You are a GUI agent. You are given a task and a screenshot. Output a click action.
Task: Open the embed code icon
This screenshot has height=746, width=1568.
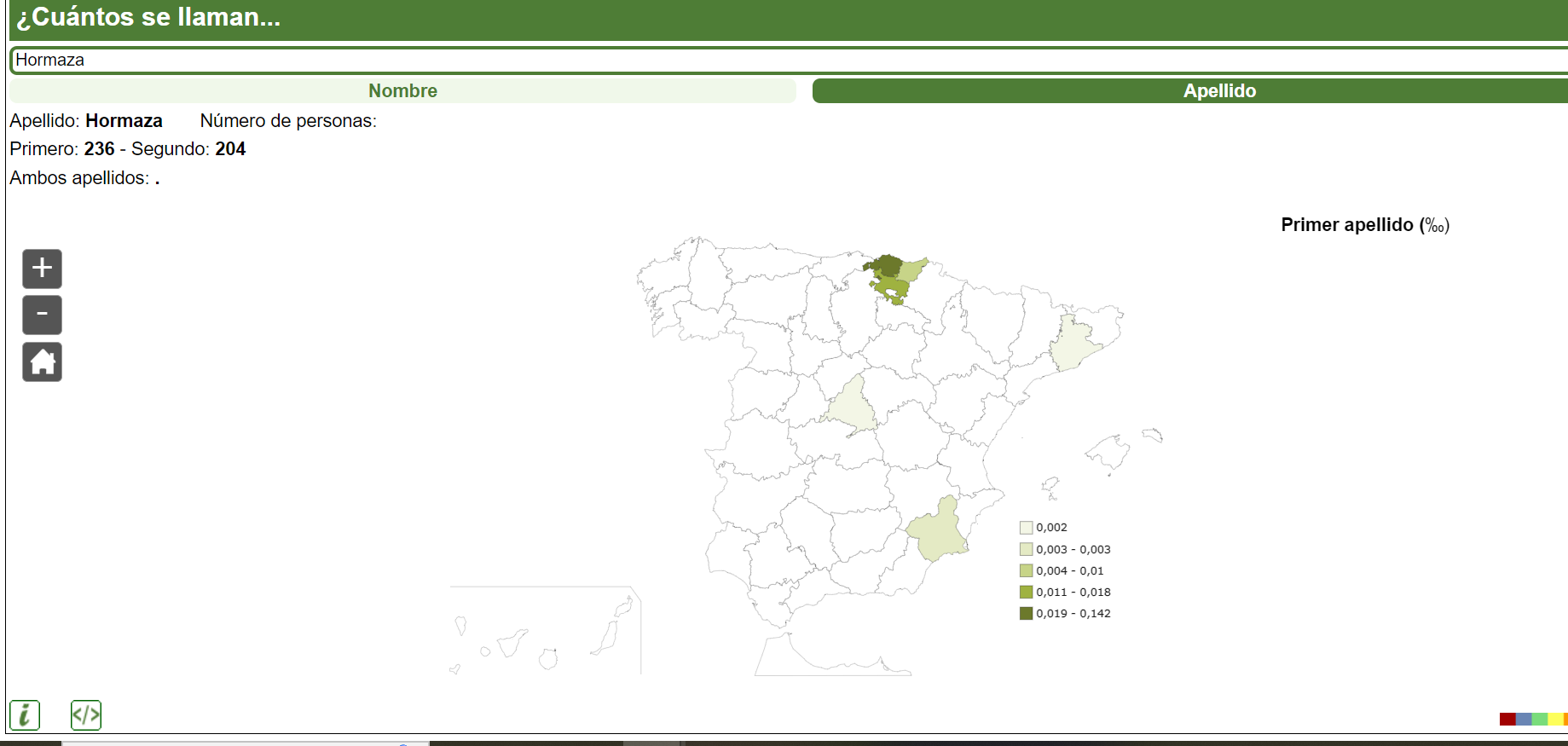point(86,714)
